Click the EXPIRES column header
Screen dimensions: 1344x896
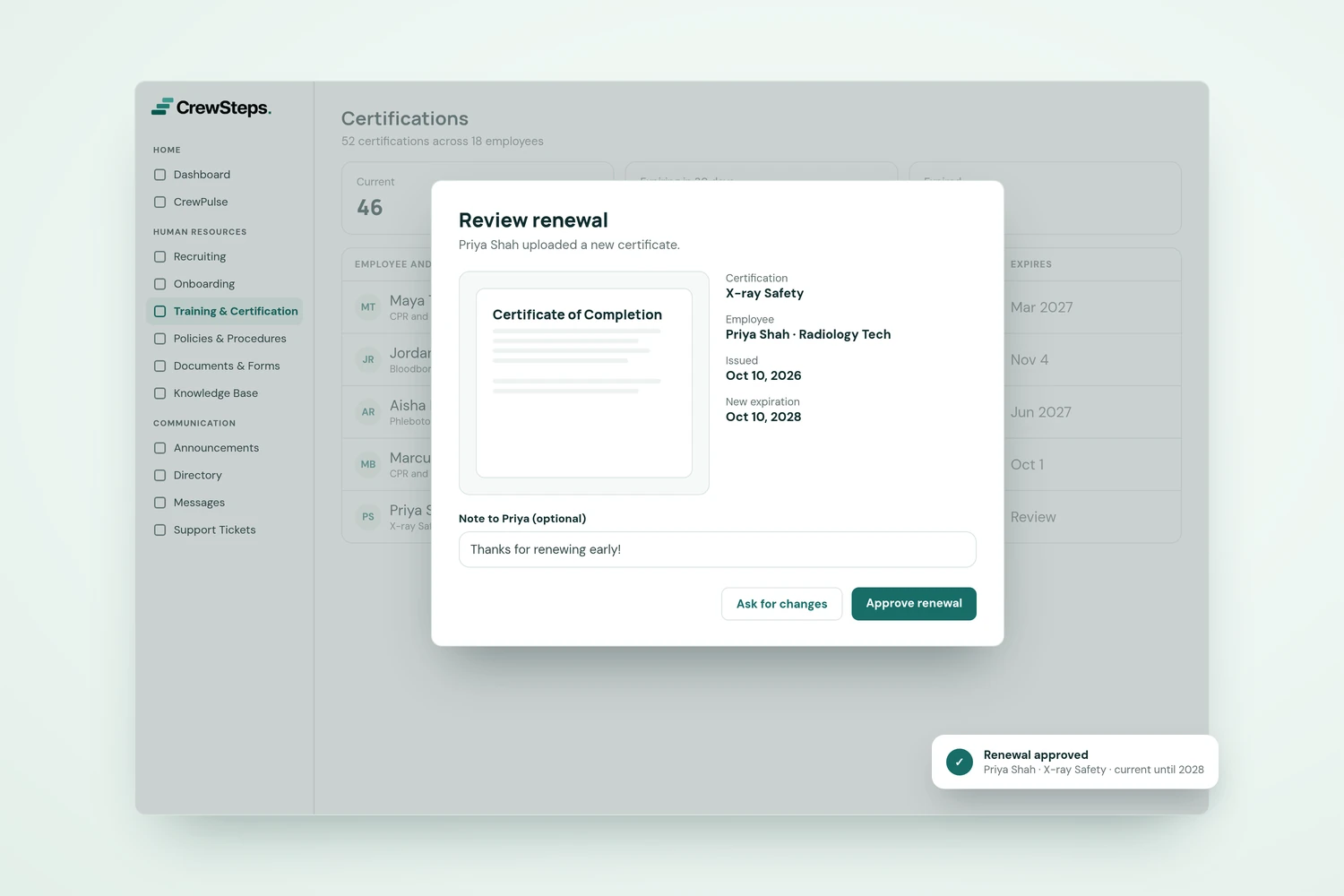tap(1031, 264)
